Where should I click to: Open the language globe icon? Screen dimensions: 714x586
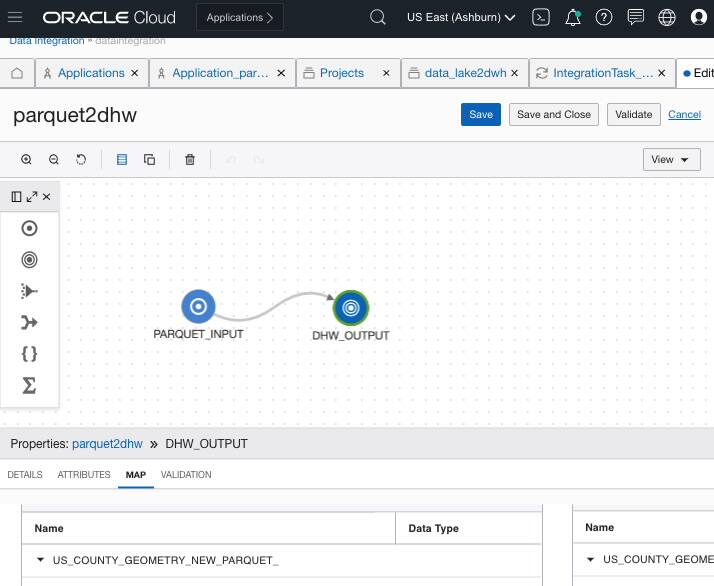click(667, 17)
